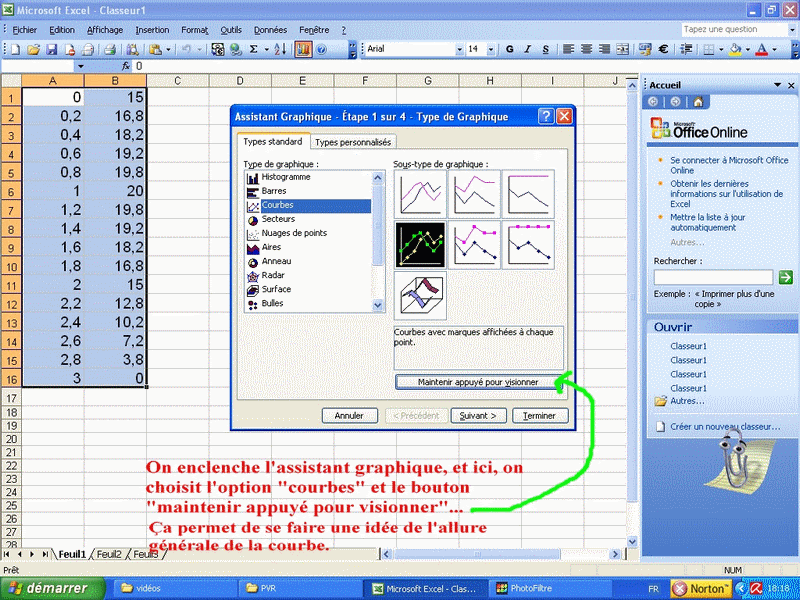Click the Undo arrow icon
Image resolution: width=800 pixels, height=600 pixels.
(186, 49)
